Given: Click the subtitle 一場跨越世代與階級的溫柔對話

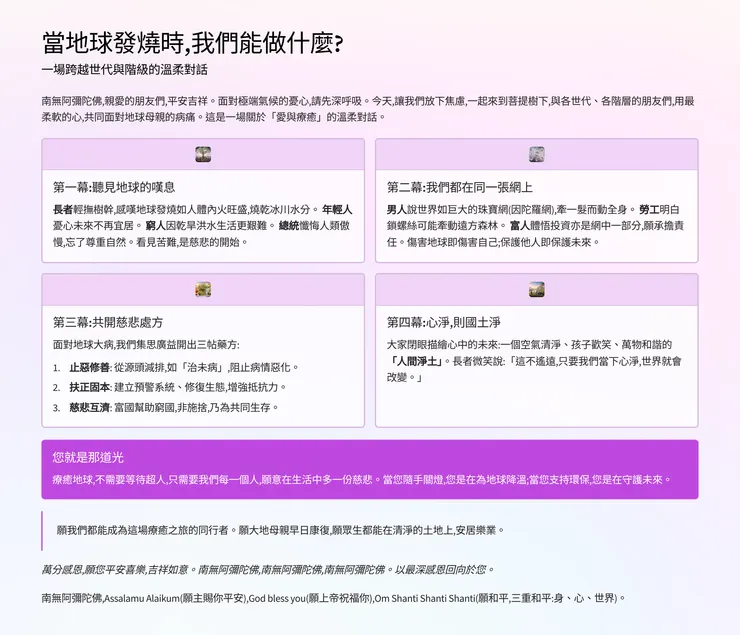Looking at the screenshot, I should click(x=125, y=70).
